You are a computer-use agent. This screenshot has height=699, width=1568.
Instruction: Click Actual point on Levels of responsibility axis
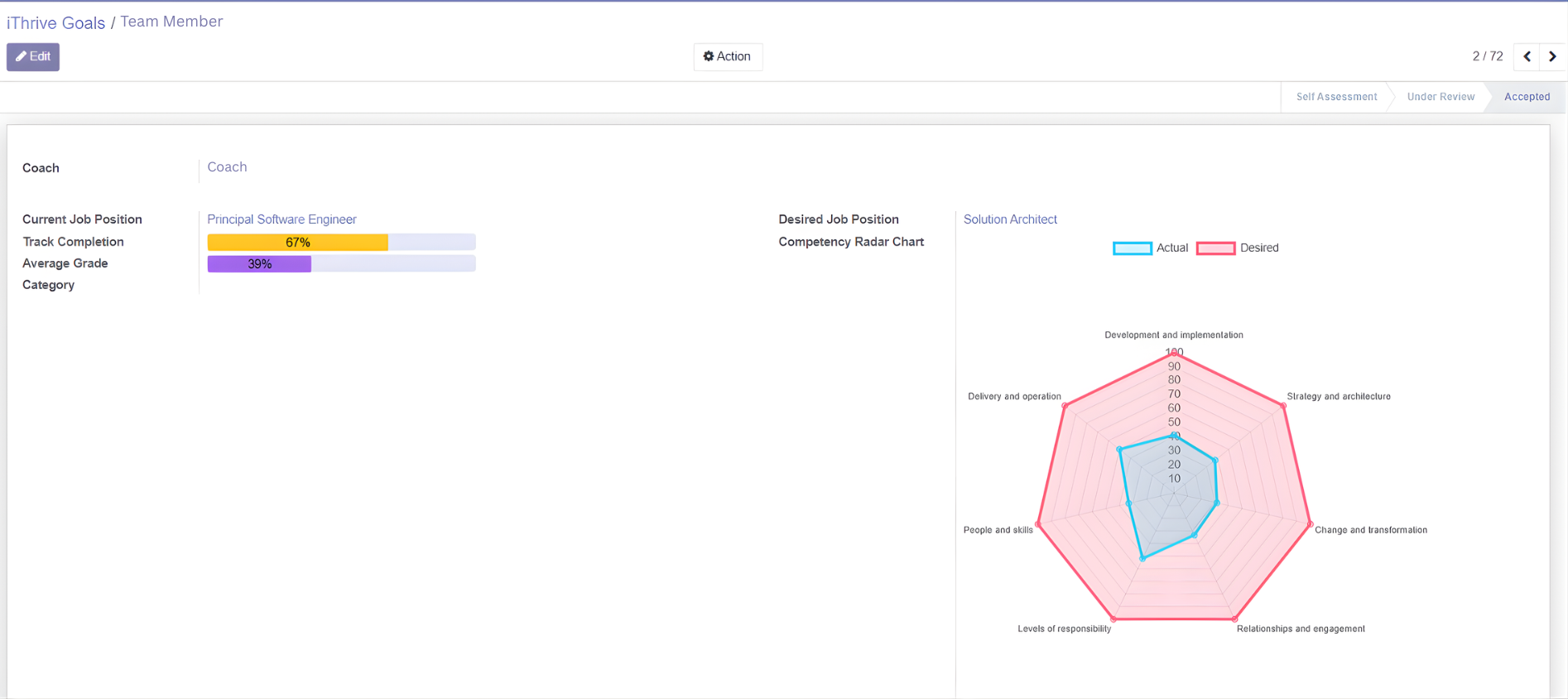click(x=1142, y=559)
